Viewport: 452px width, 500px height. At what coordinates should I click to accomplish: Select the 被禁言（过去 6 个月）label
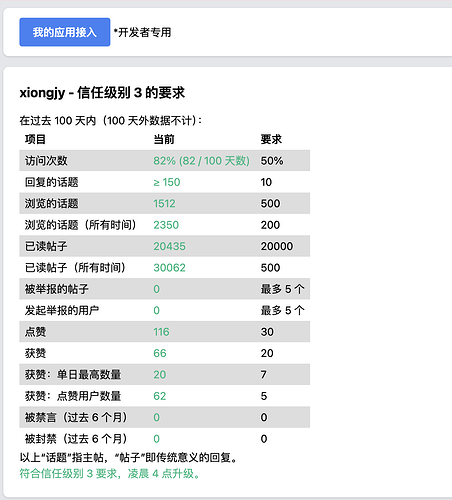pyautogui.click(x=76, y=417)
